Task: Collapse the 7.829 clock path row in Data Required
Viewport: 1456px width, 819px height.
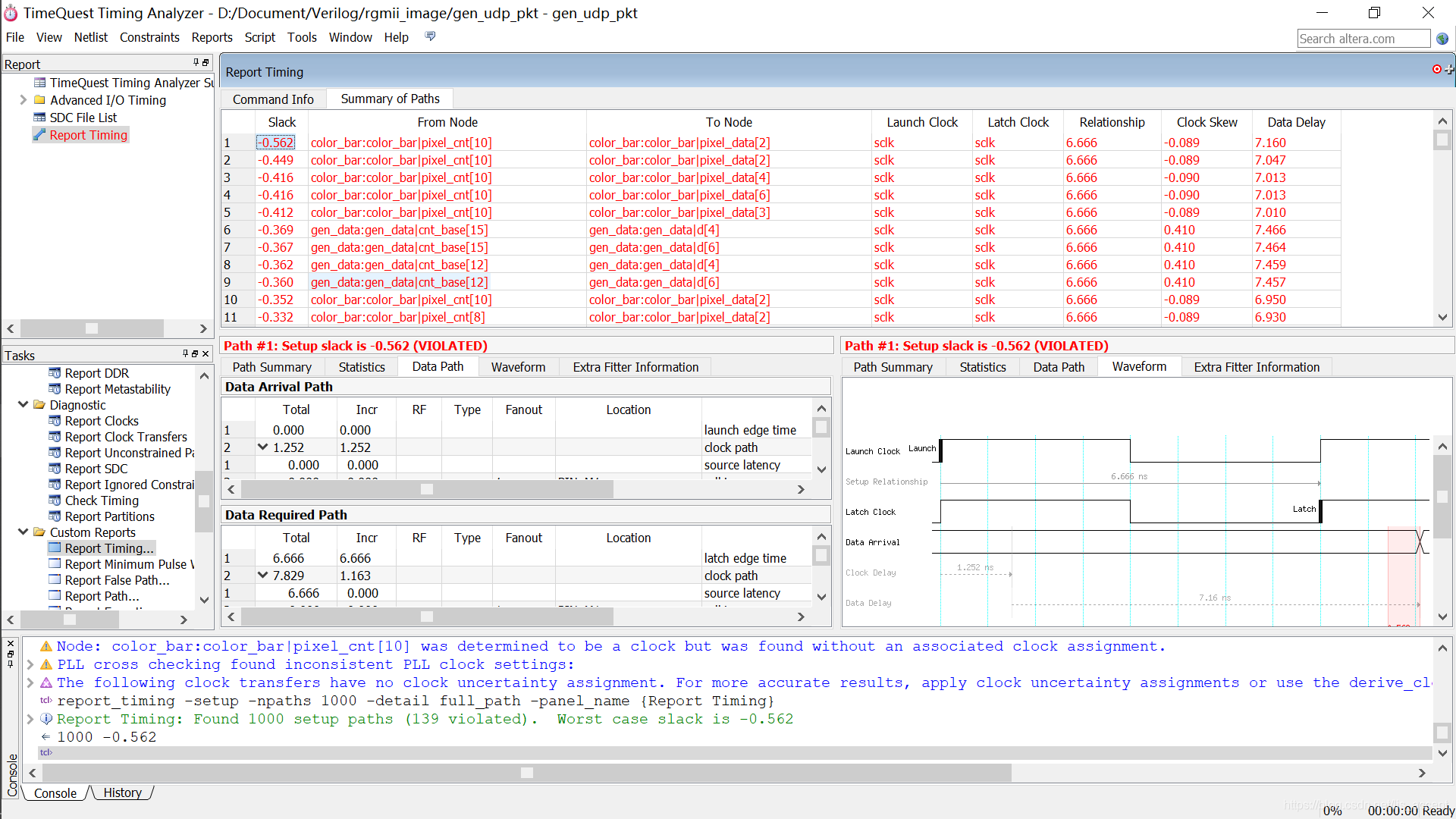Action: click(x=262, y=576)
